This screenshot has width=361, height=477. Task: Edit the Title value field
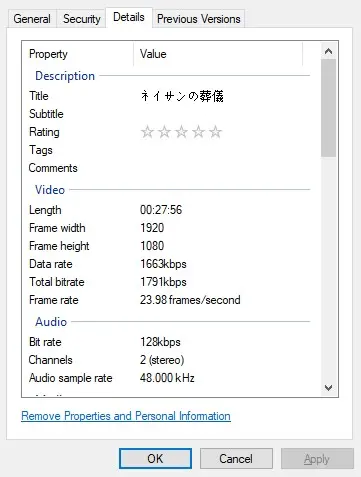tap(182, 96)
